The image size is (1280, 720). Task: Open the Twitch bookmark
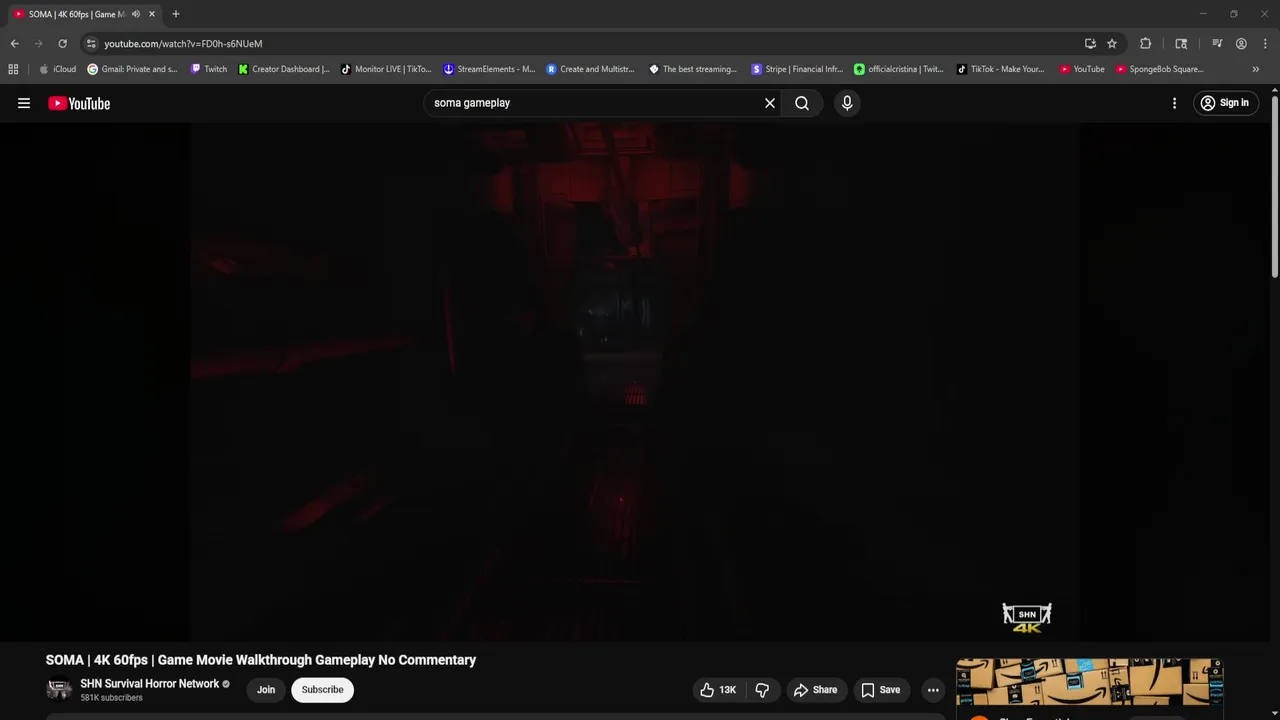[209, 69]
